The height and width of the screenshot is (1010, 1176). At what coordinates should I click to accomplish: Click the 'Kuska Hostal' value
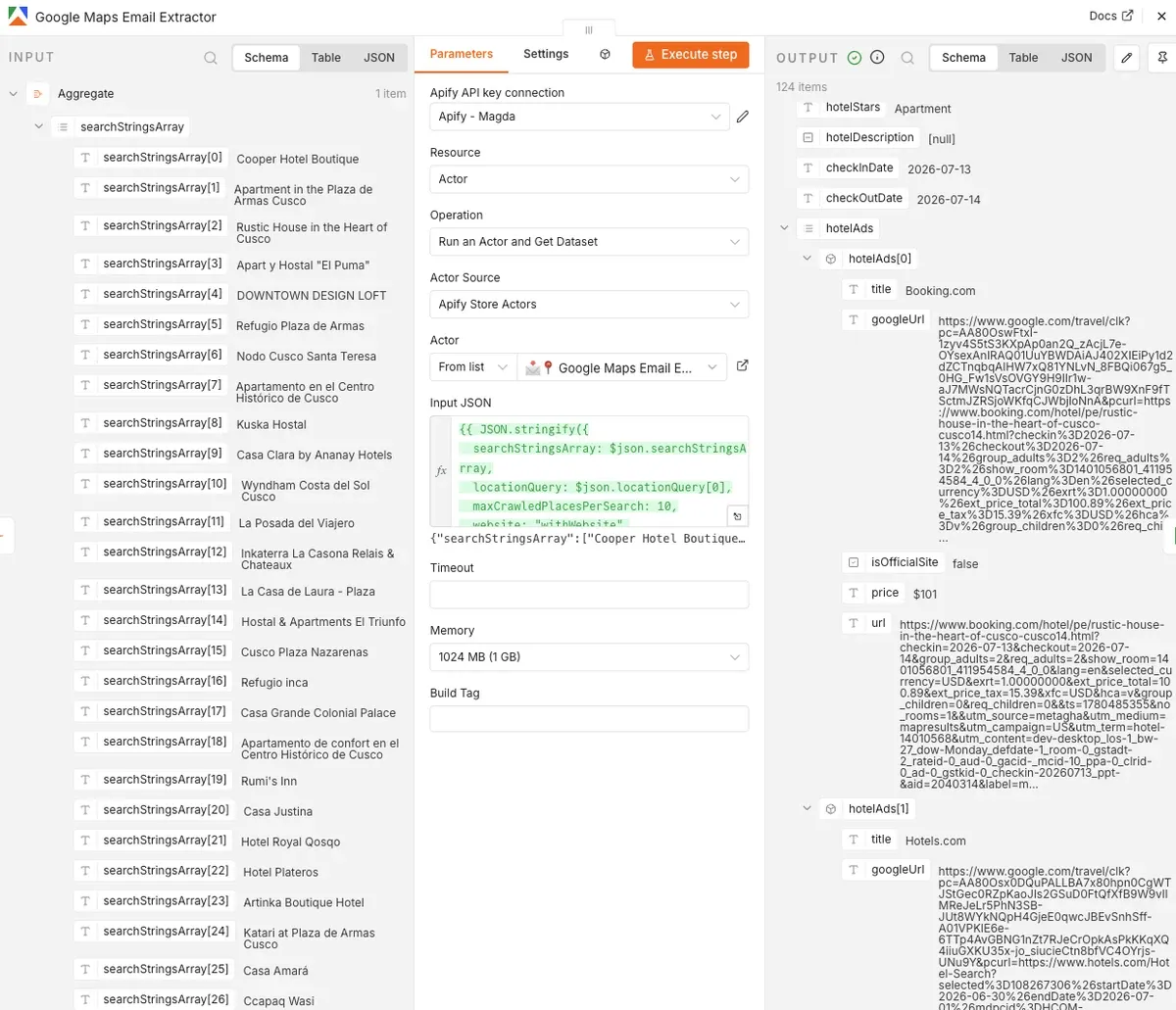[271, 424]
